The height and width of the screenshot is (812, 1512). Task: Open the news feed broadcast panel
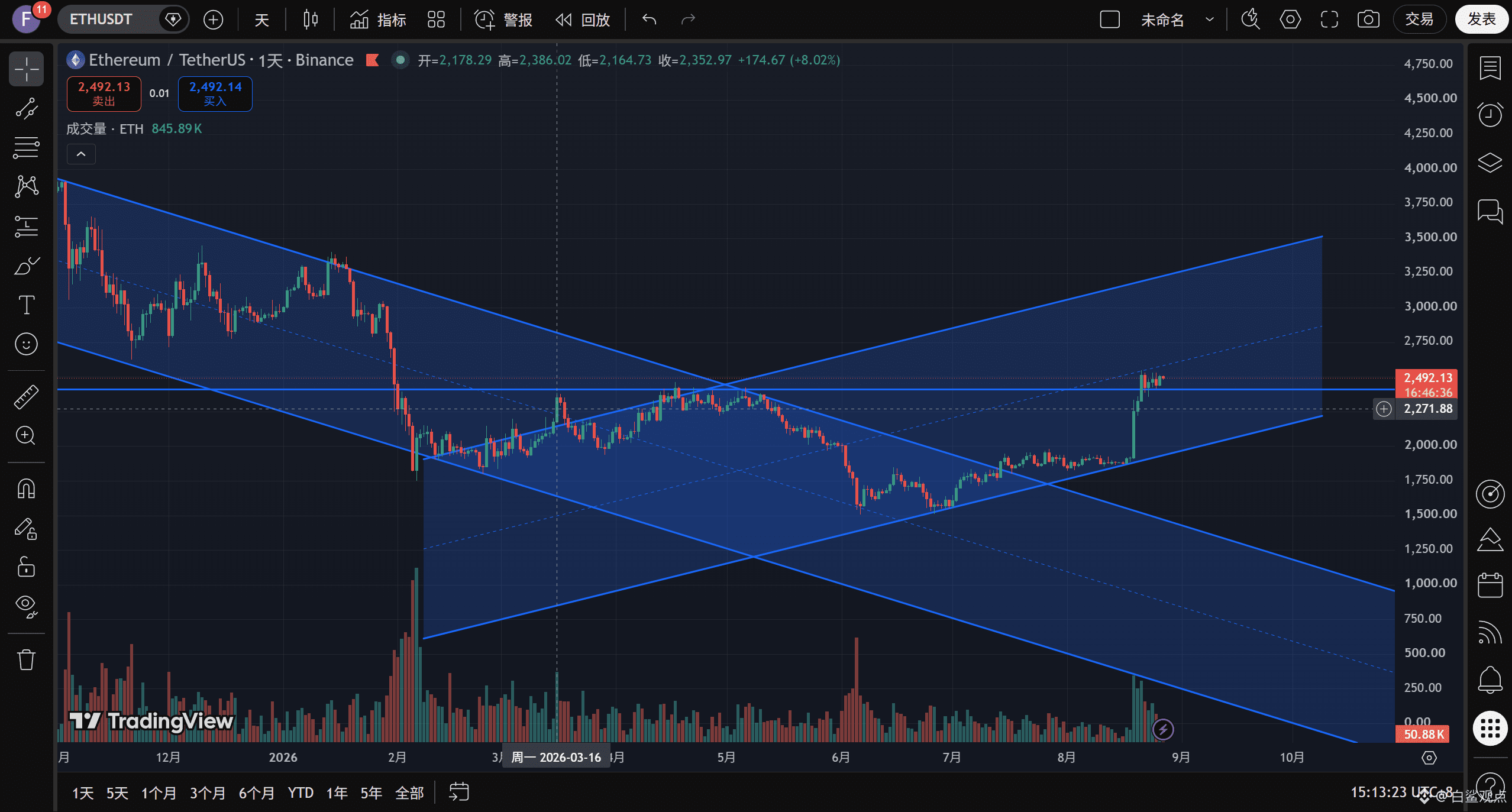click(1490, 632)
